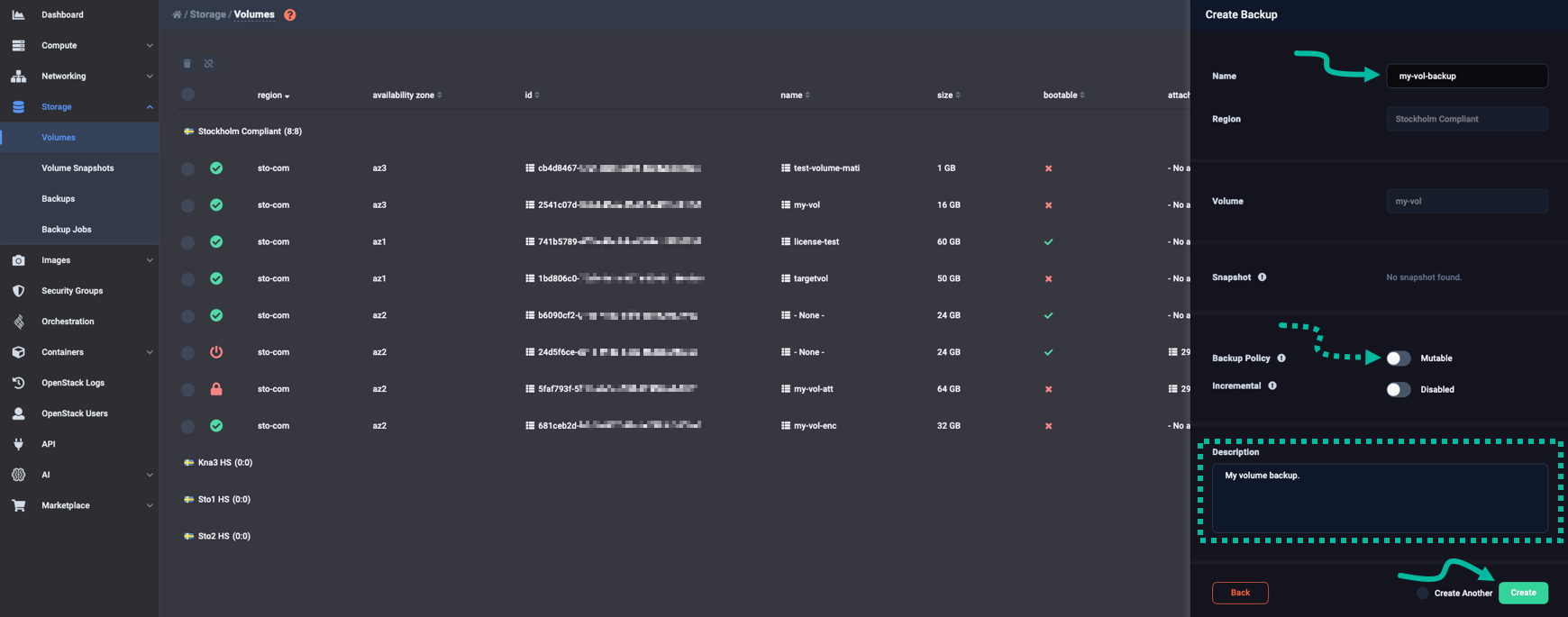This screenshot has width=1568, height=617.
Task: Click the API plug icon in sidebar
Action: click(18, 444)
